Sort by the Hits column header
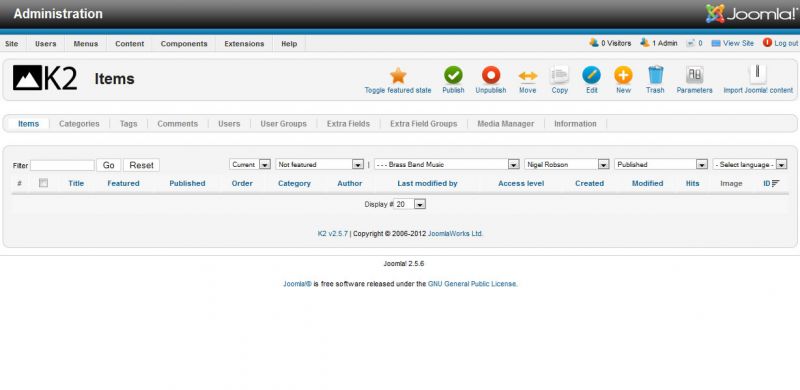Viewport: 800px width, 390px height. pos(692,183)
